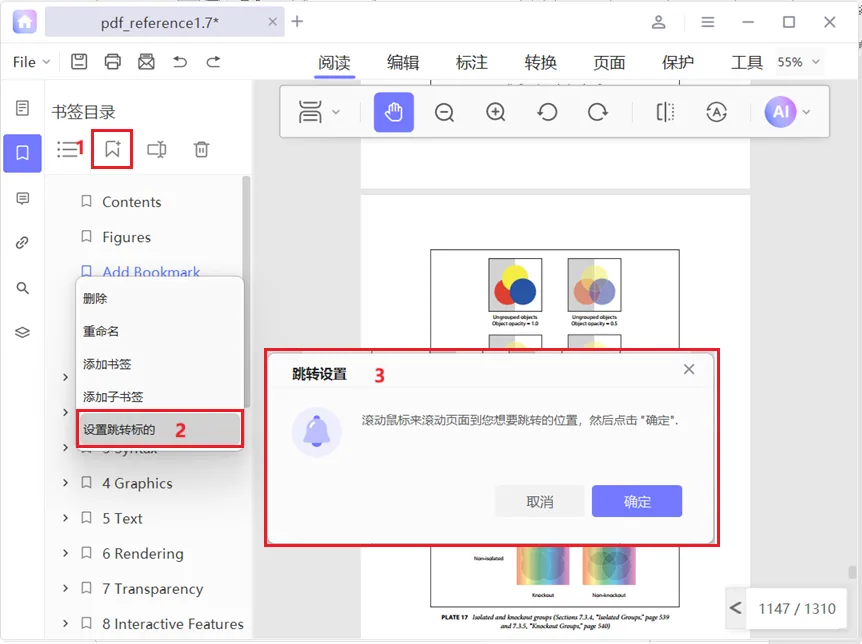Zoom in with the plus magnifier
Screen dimensions: 862x644
point(495,112)
